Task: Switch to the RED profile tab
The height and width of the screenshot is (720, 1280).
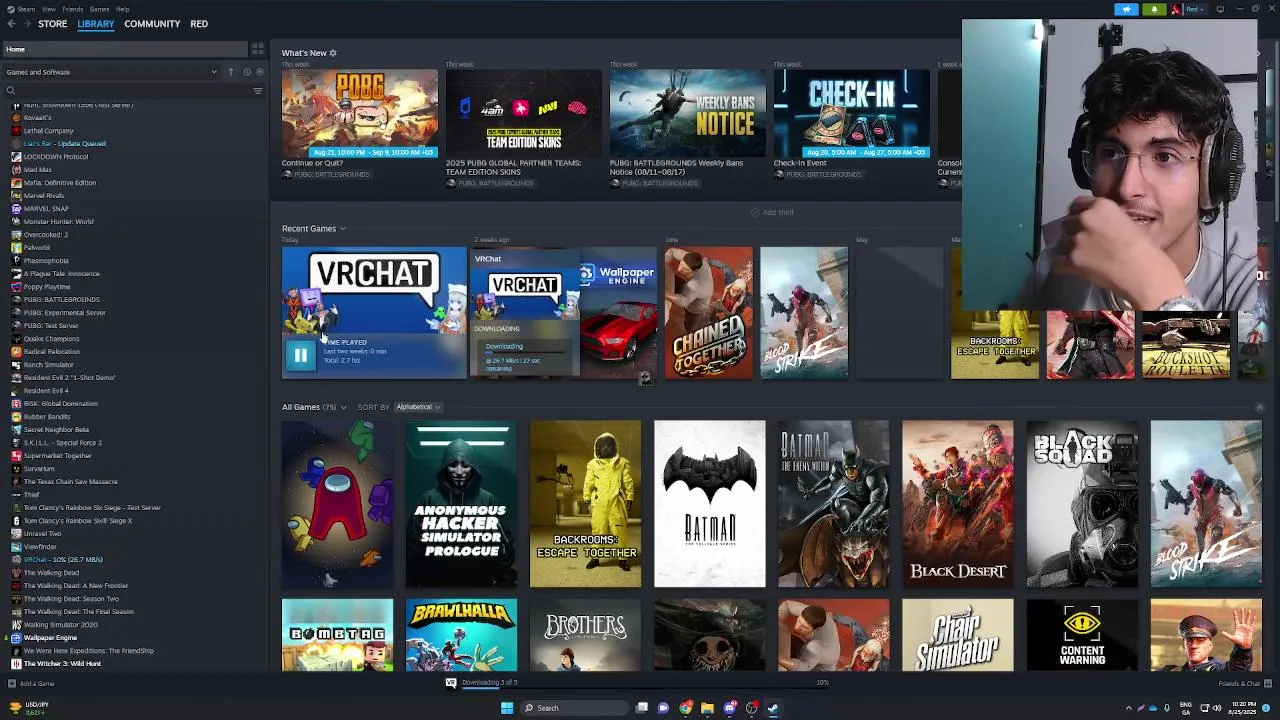Action: 199,24
